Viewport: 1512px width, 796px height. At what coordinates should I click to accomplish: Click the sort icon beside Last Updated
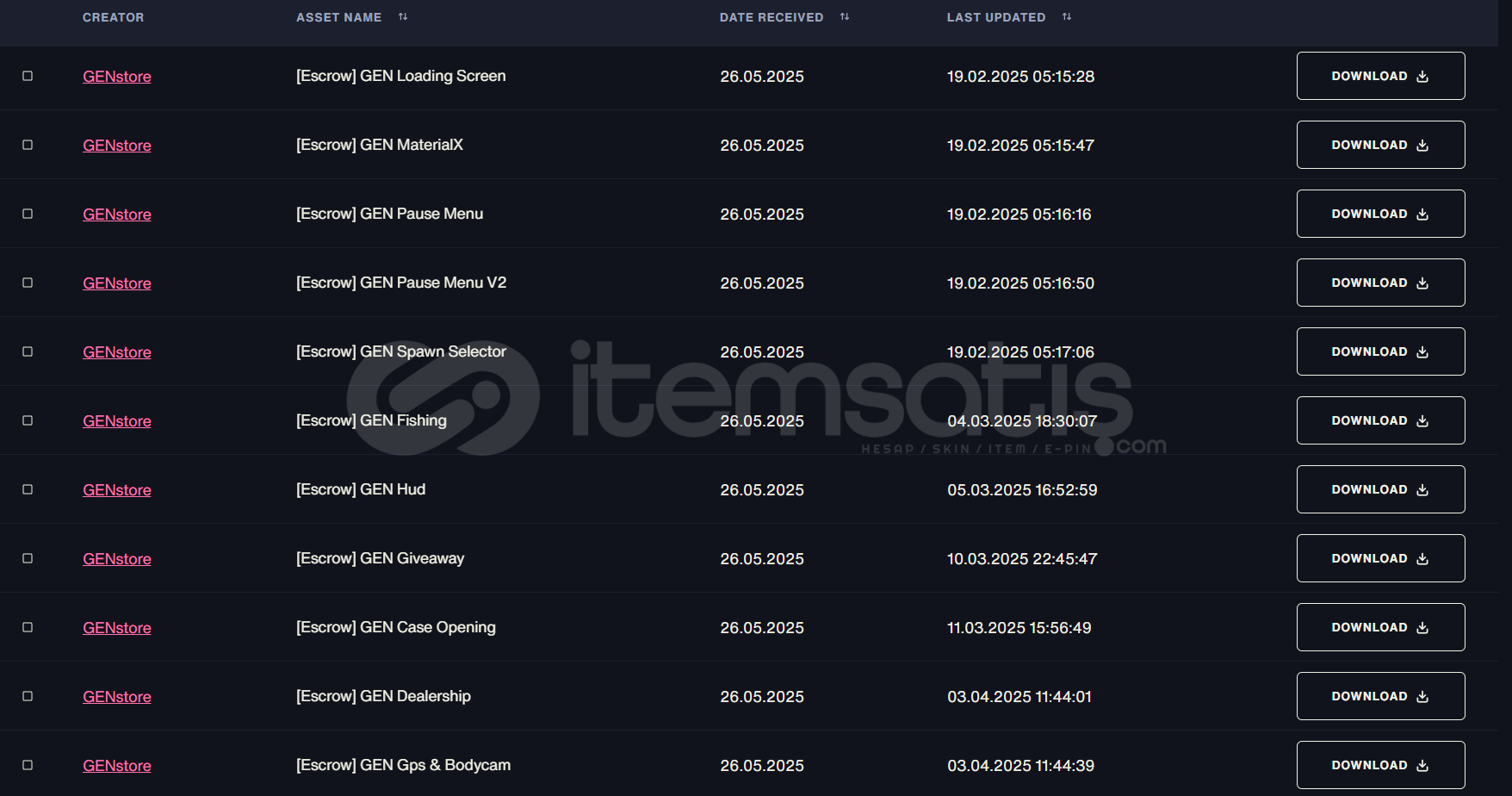coord(1067,17)
